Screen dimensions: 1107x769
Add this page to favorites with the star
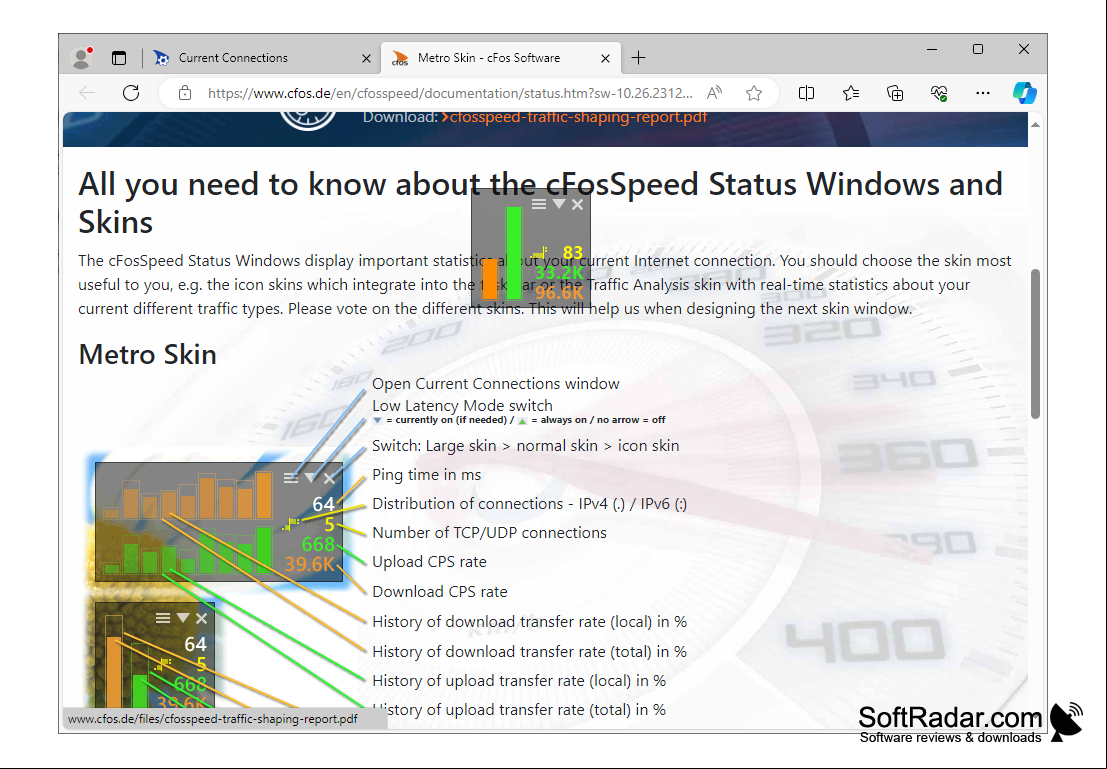(754, 93)
